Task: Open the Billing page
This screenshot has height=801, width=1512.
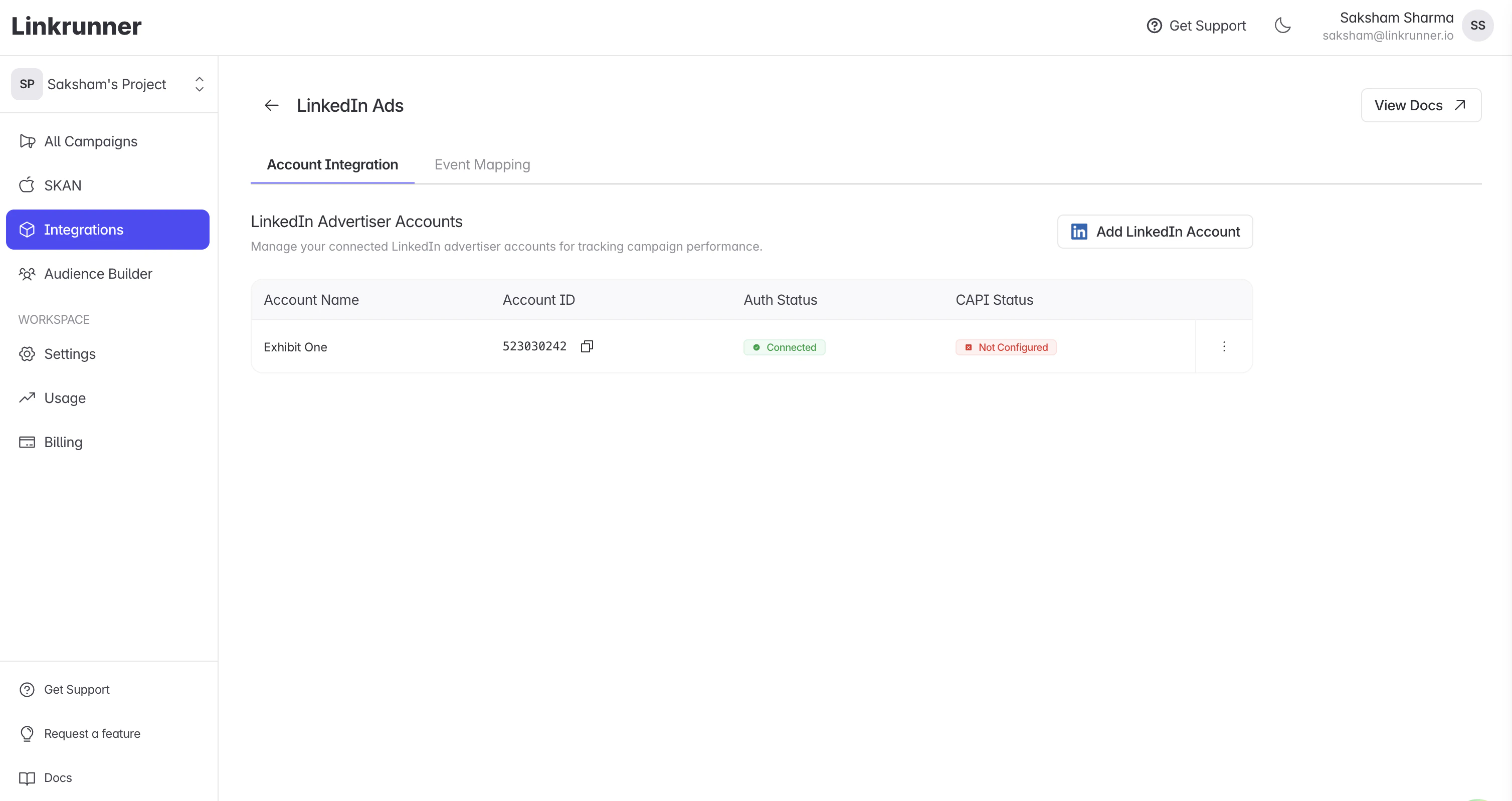Action: tap(63, 442)
